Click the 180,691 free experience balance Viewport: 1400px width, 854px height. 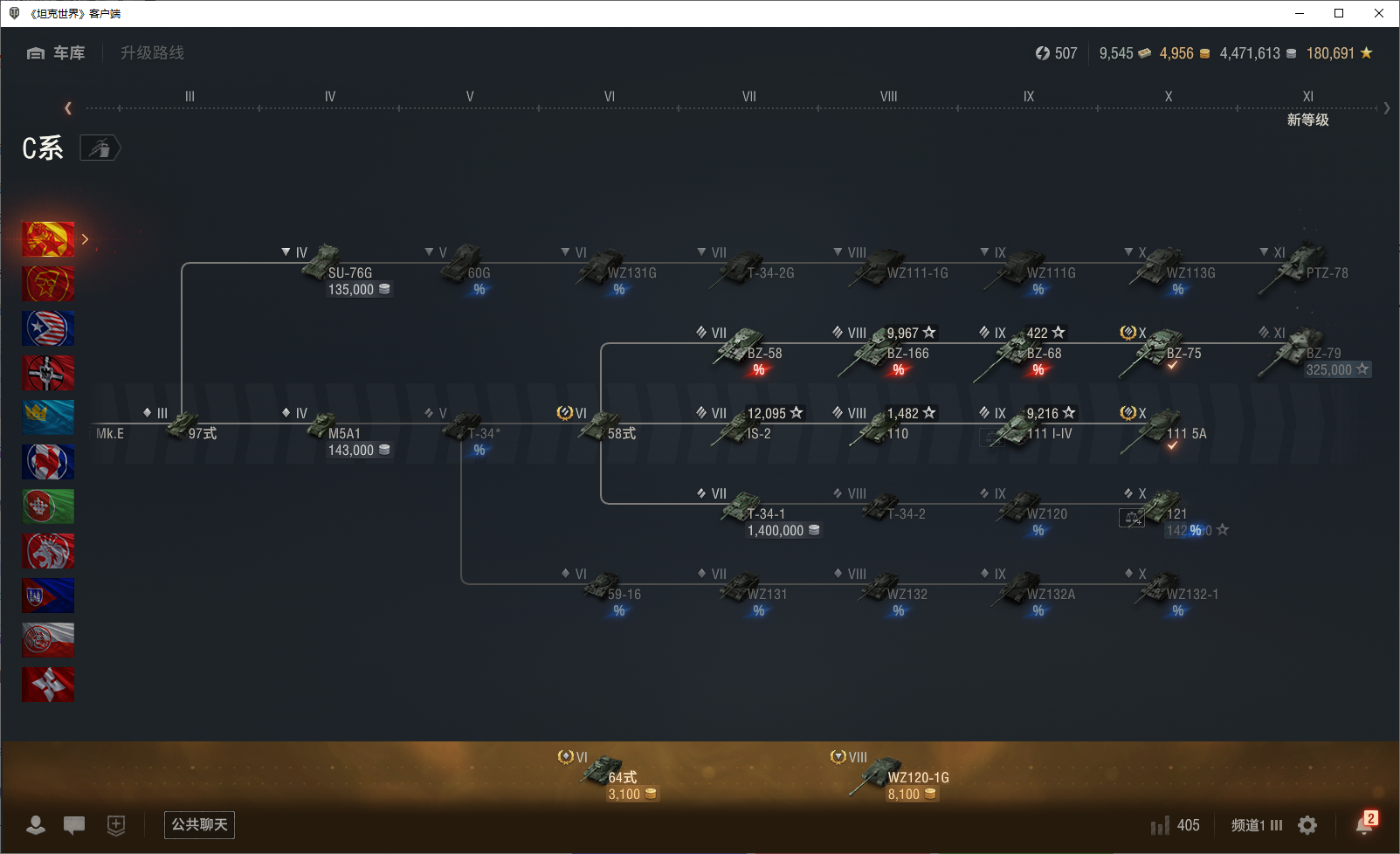[x=1339, y=53]
